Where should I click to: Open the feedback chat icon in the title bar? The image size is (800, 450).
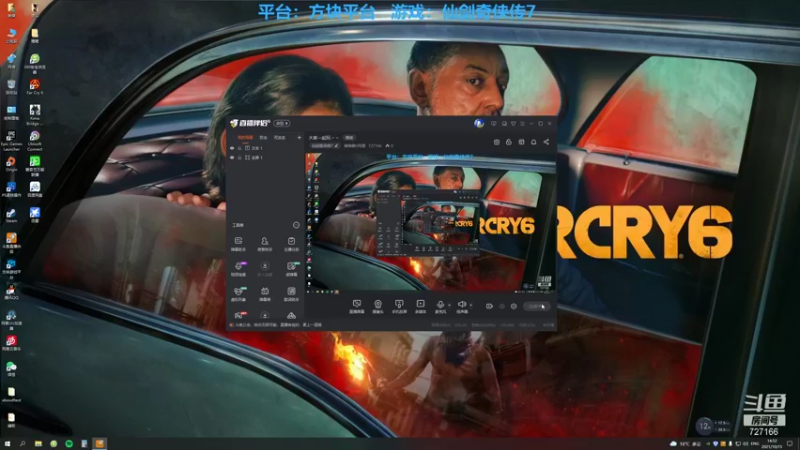[504, 123]
